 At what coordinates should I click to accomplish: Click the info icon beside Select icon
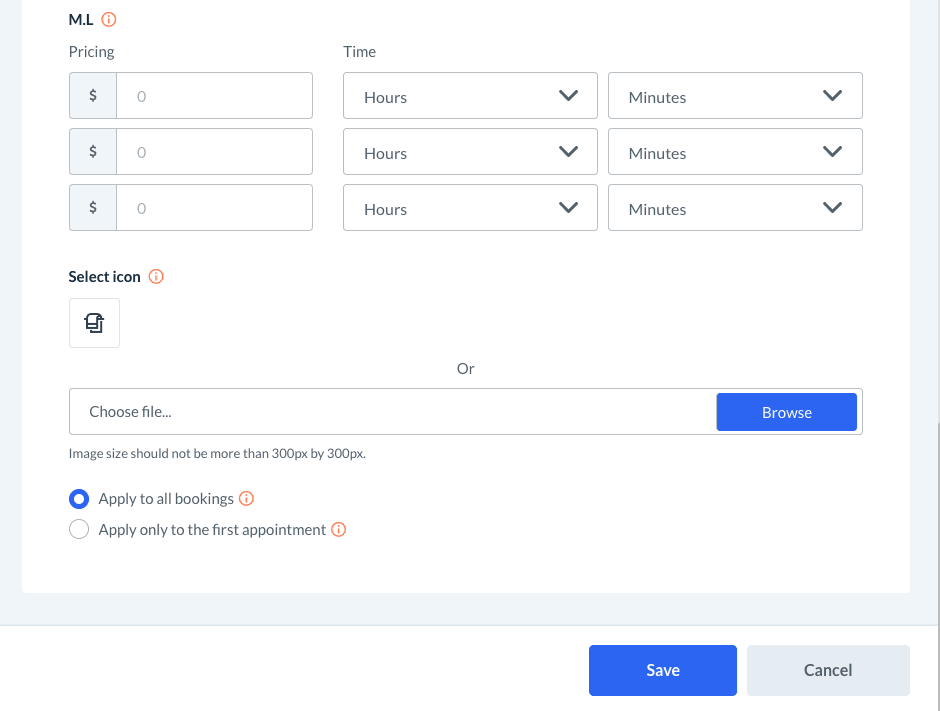click(156, 277)
